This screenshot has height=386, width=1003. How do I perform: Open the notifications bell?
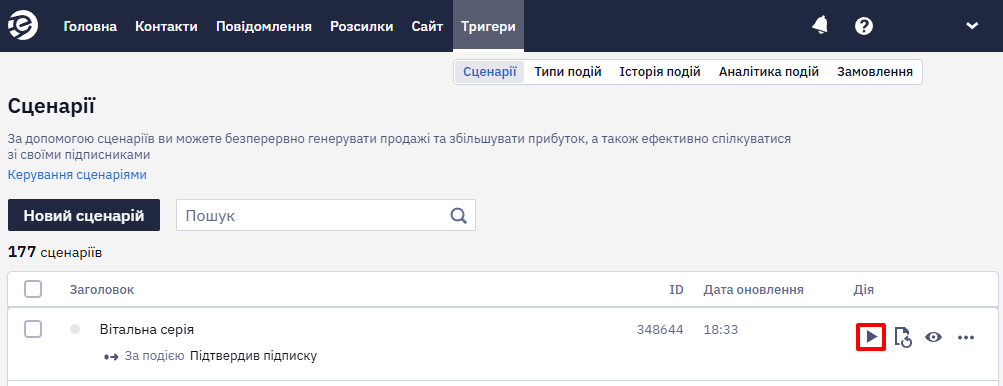click(819, 26)
